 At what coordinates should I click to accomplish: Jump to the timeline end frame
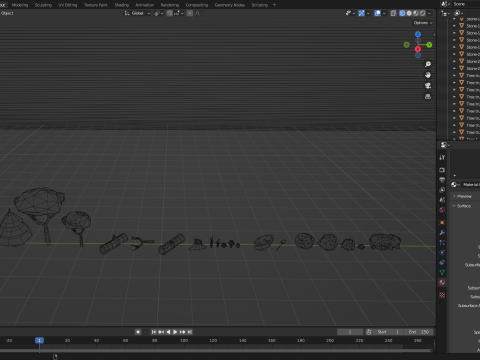(x=190, y=332)
